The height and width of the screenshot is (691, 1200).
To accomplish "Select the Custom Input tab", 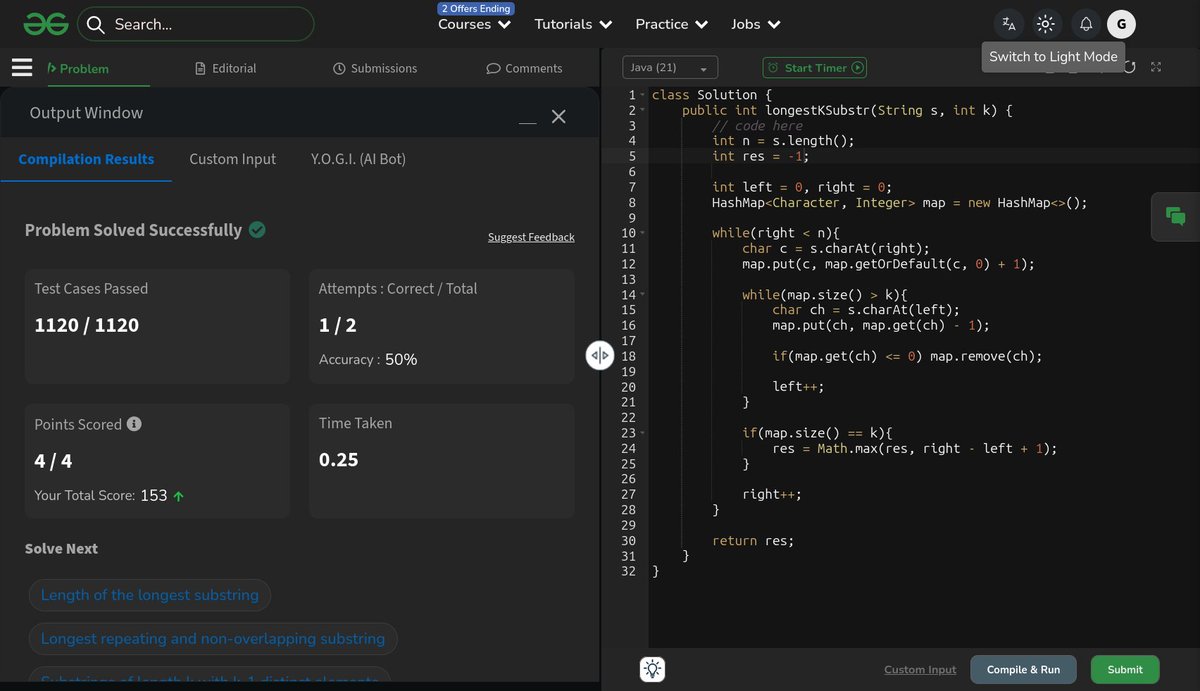I will coord(233,159).
